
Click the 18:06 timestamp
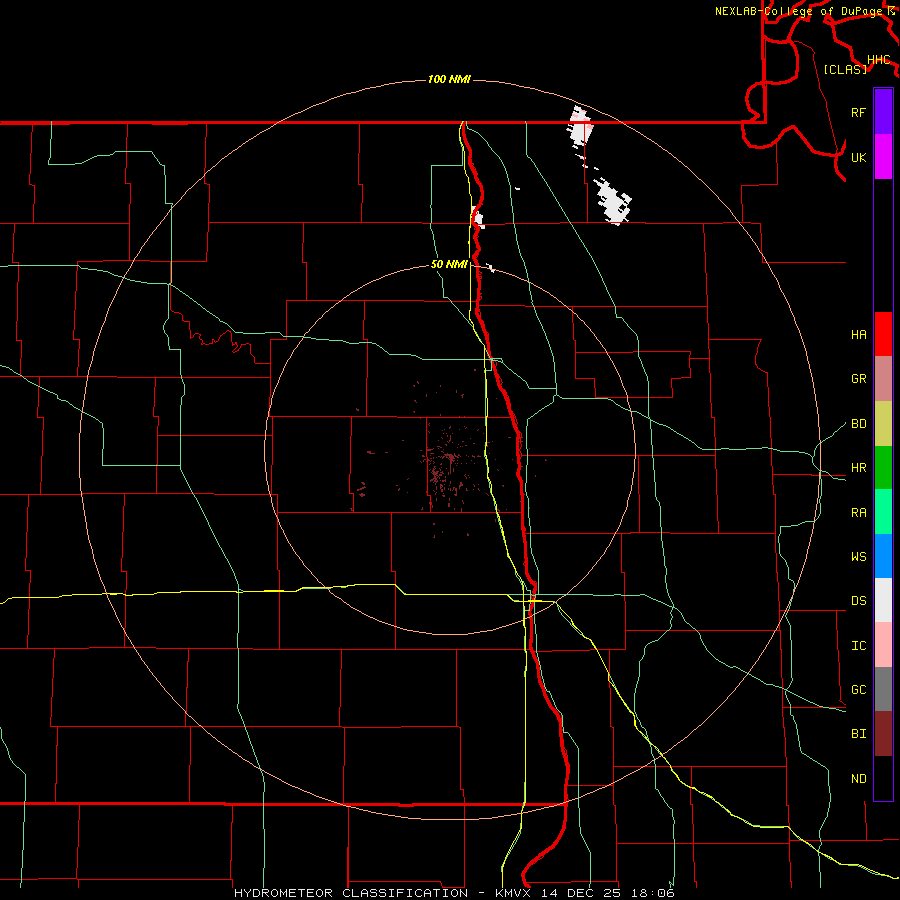click(652, 893)
